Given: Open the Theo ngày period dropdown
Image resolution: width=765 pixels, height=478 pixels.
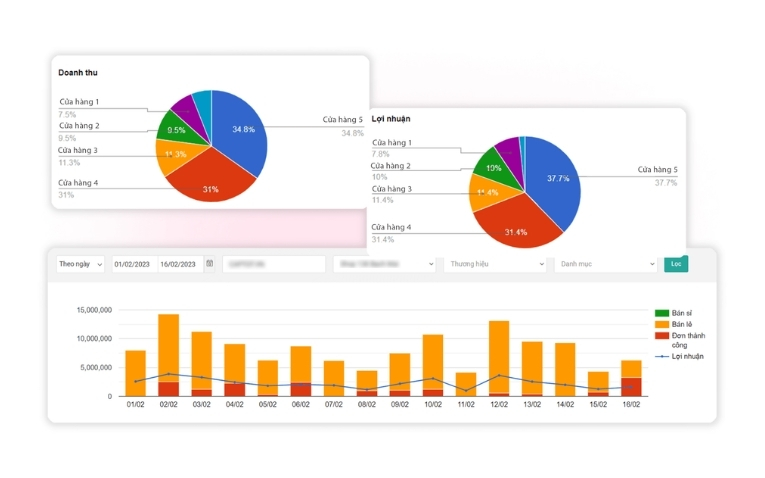Looking at the screenshot, I should click(80, 264).
